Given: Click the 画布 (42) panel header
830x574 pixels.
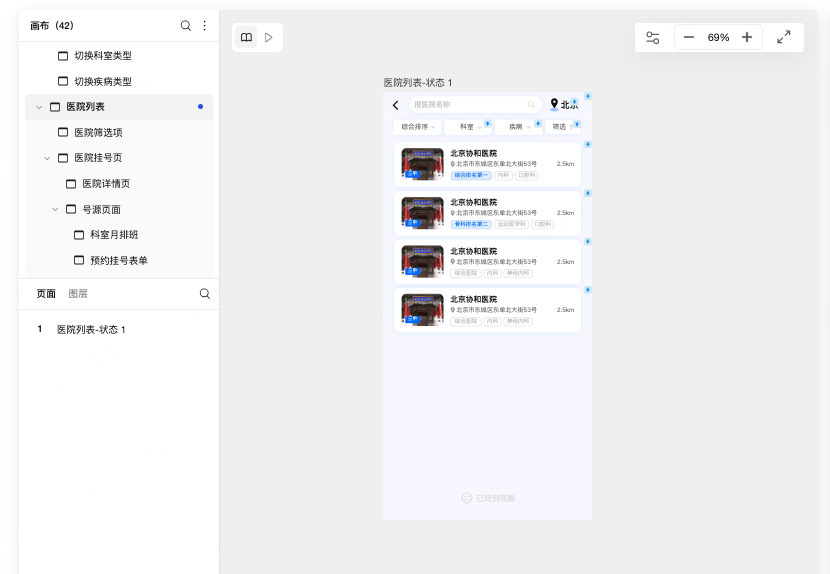Looking at the screenshot, I should point(52,25).
